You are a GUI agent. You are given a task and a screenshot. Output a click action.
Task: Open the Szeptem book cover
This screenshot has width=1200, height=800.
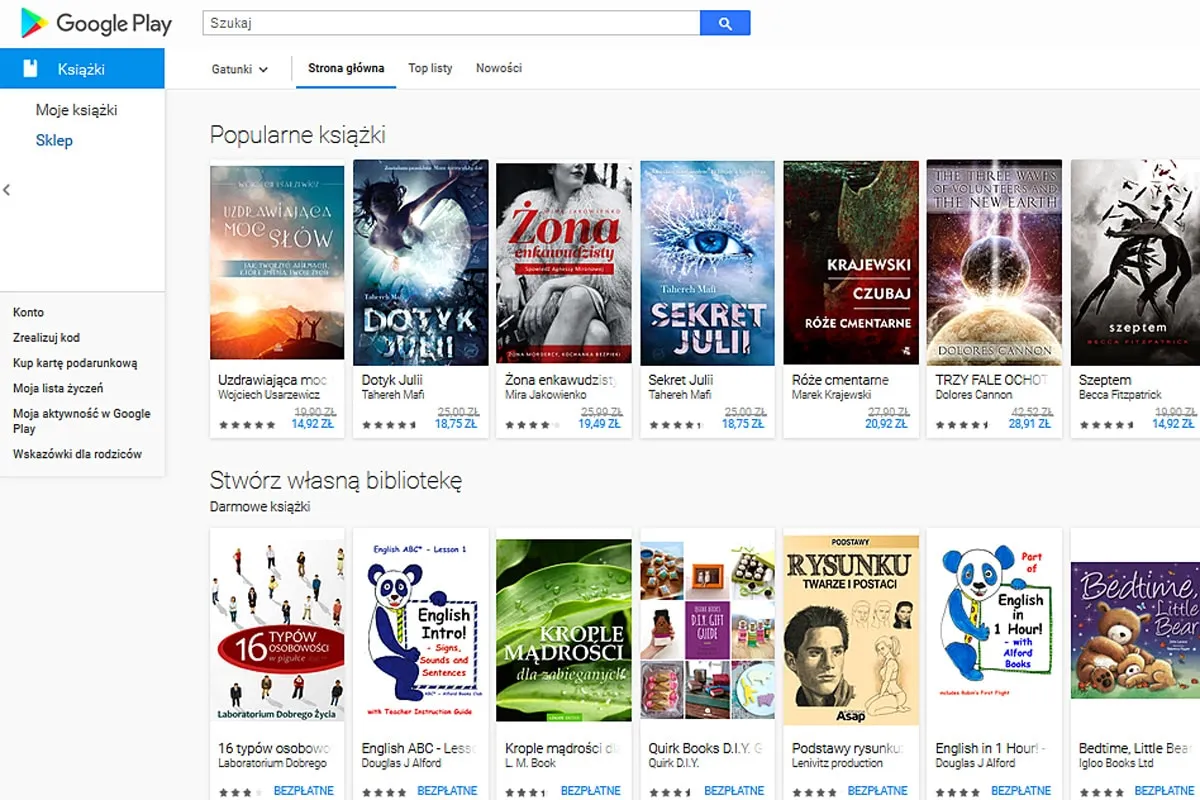tap(1135, 262)
